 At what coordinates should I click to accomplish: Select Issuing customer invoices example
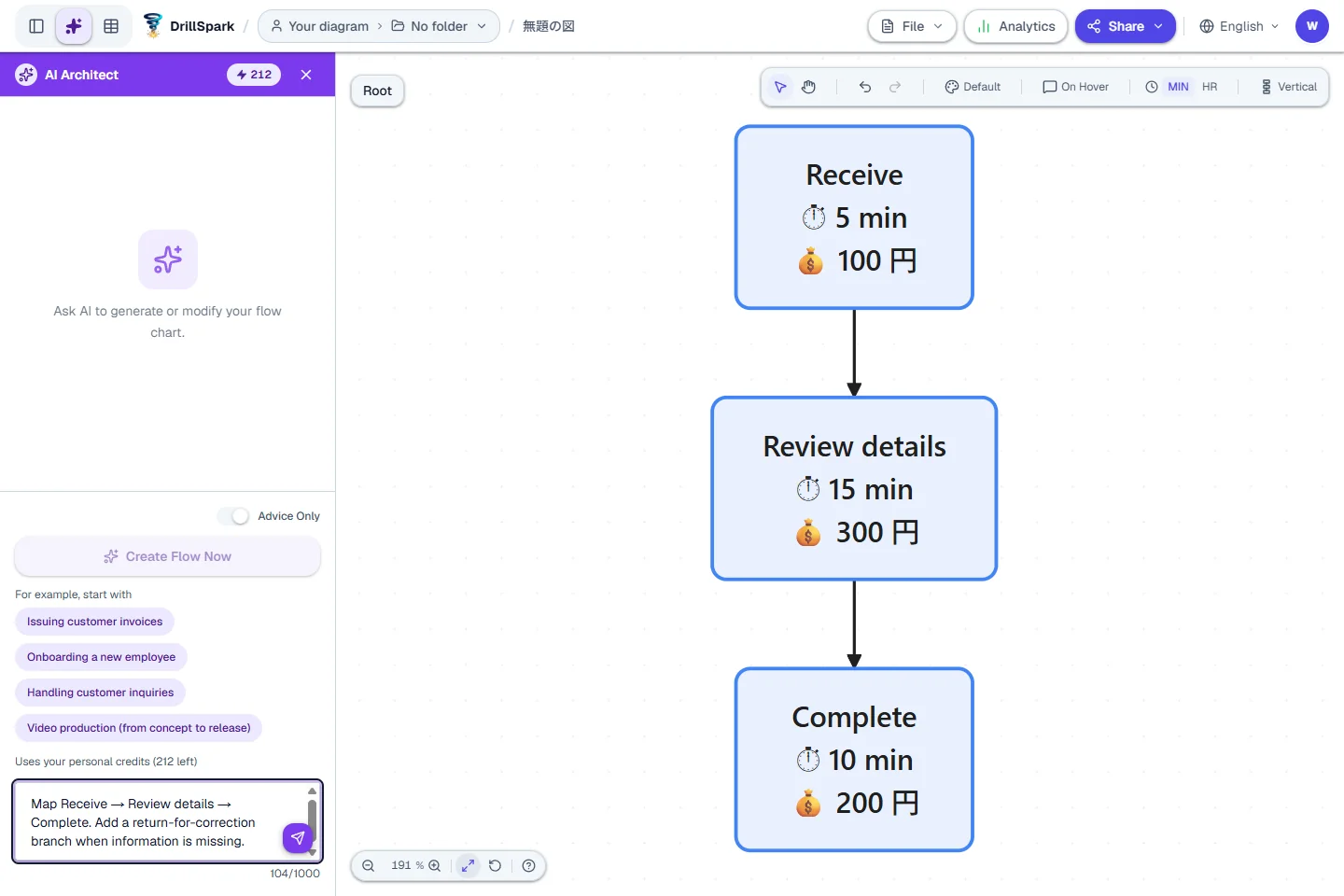pos(94,622)
